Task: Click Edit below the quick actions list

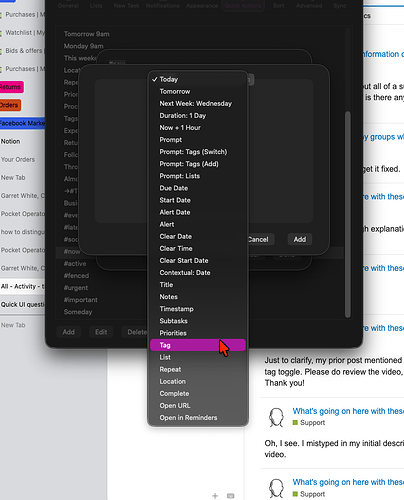Action: tap(101, 332)
